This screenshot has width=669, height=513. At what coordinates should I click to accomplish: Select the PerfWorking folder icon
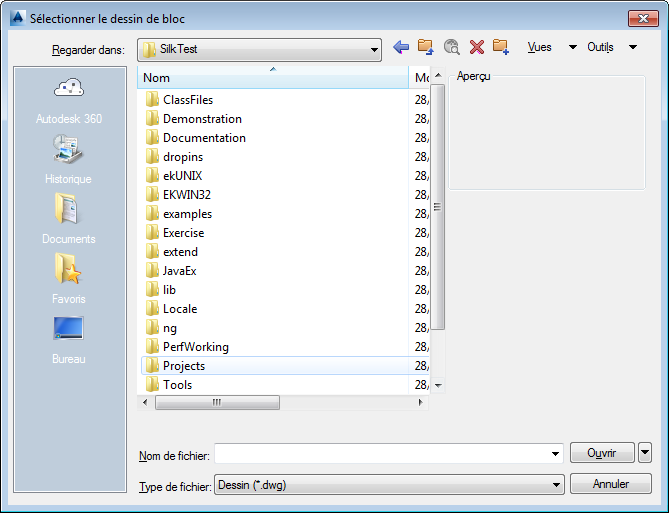[152, 347]
